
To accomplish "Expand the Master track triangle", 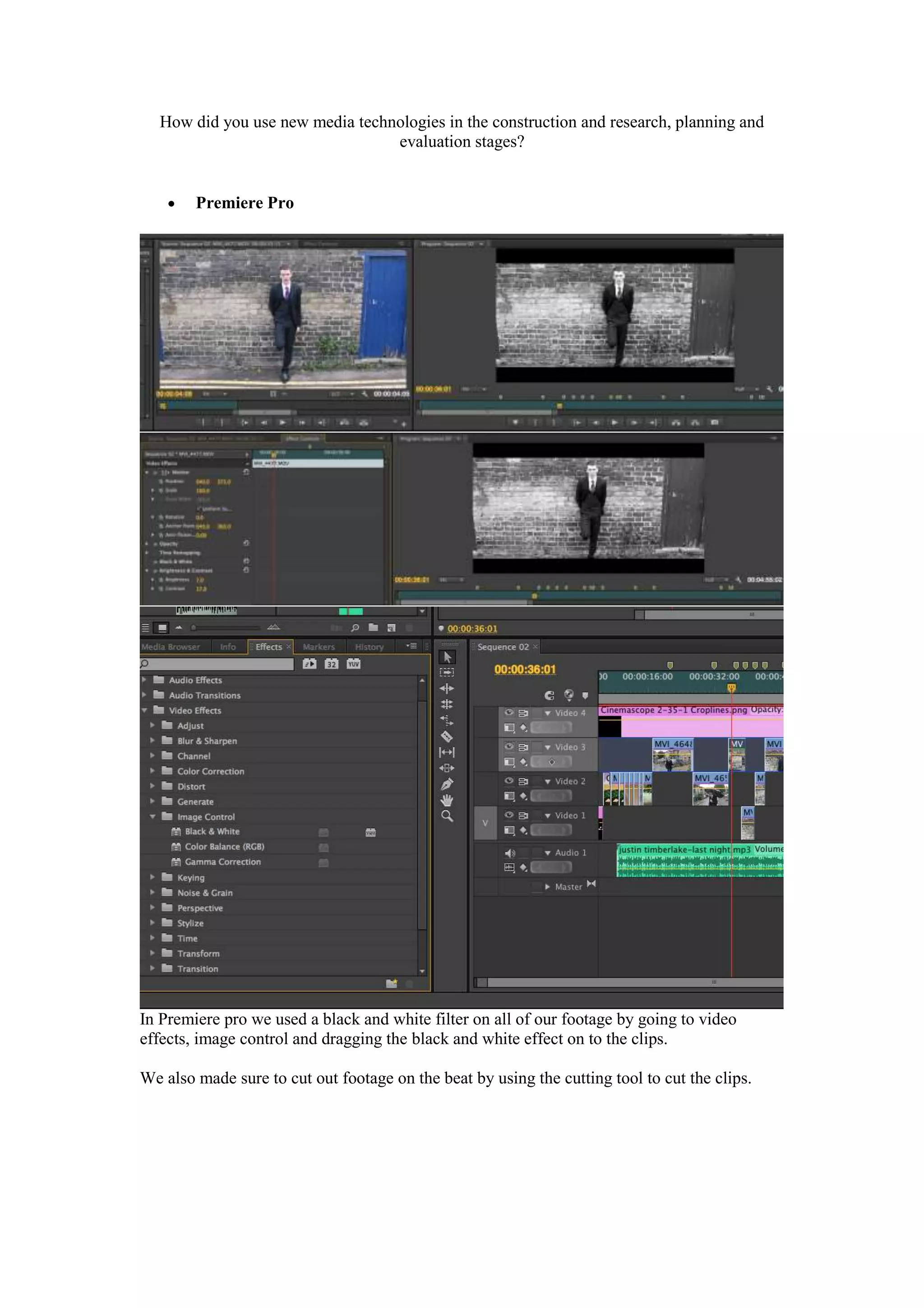I will [x=547, y=886].
